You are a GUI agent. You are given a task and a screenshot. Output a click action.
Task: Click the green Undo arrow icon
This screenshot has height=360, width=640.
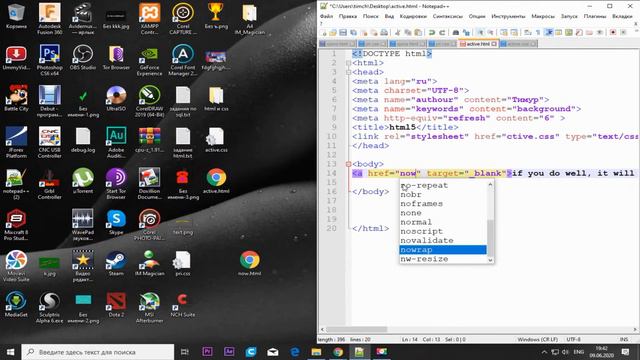coord(431,32)
